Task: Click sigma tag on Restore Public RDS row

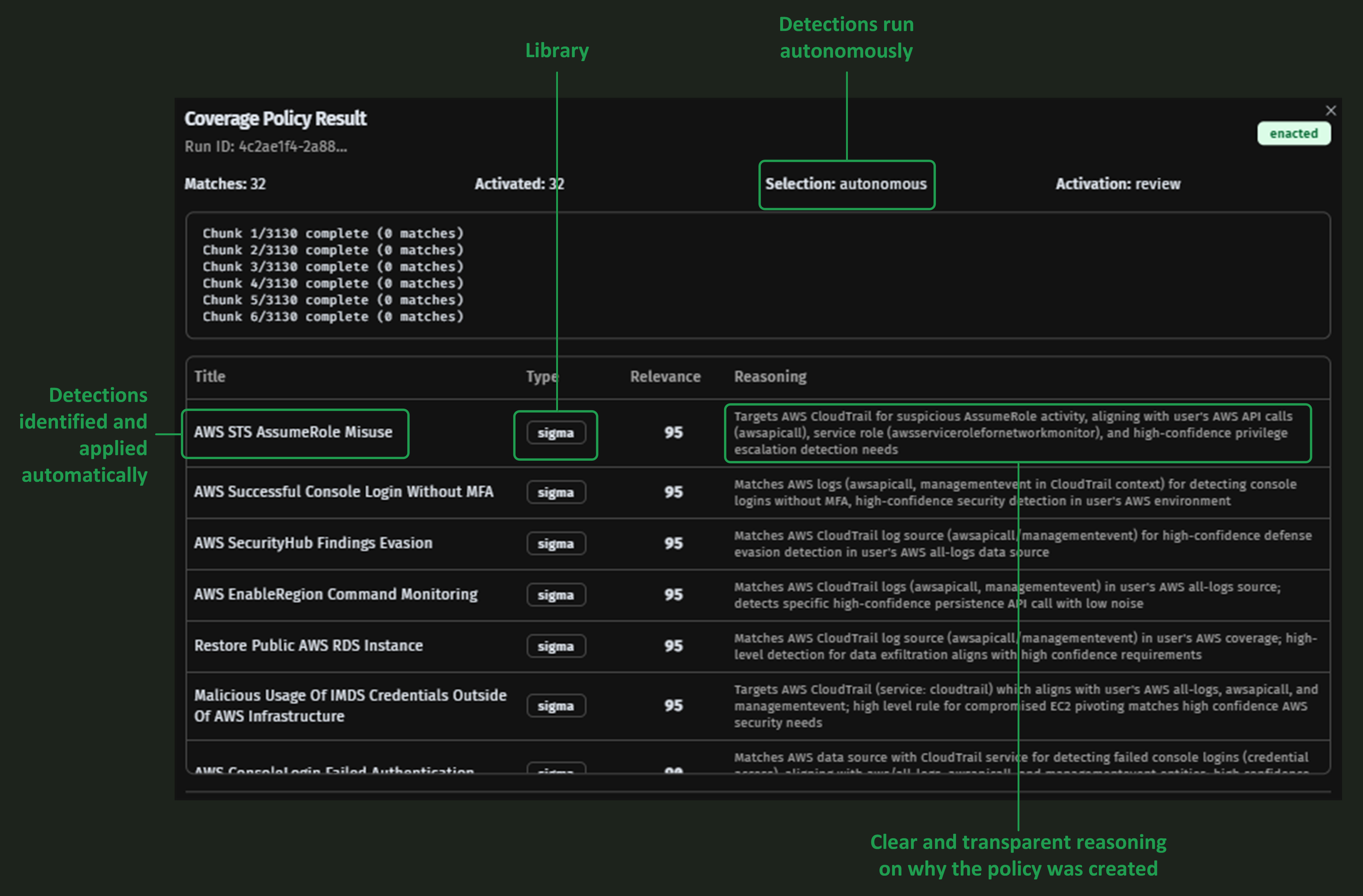Action: tap(556, 646)
